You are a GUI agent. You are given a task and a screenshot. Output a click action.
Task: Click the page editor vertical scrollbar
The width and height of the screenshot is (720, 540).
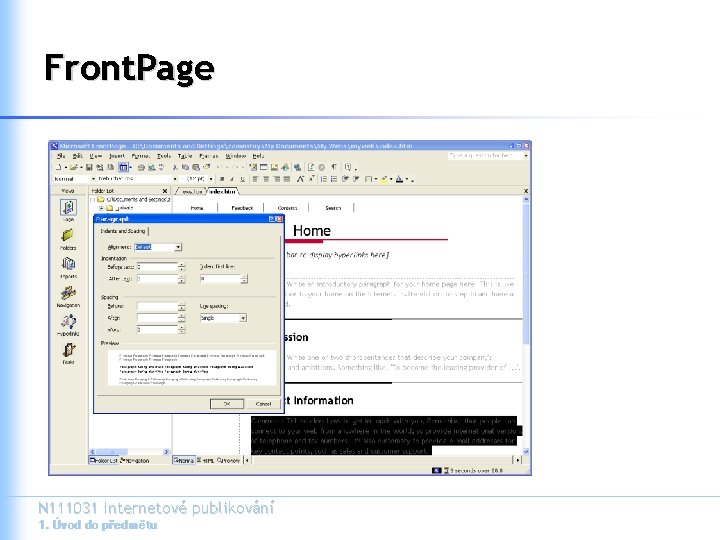pos(526,326)
